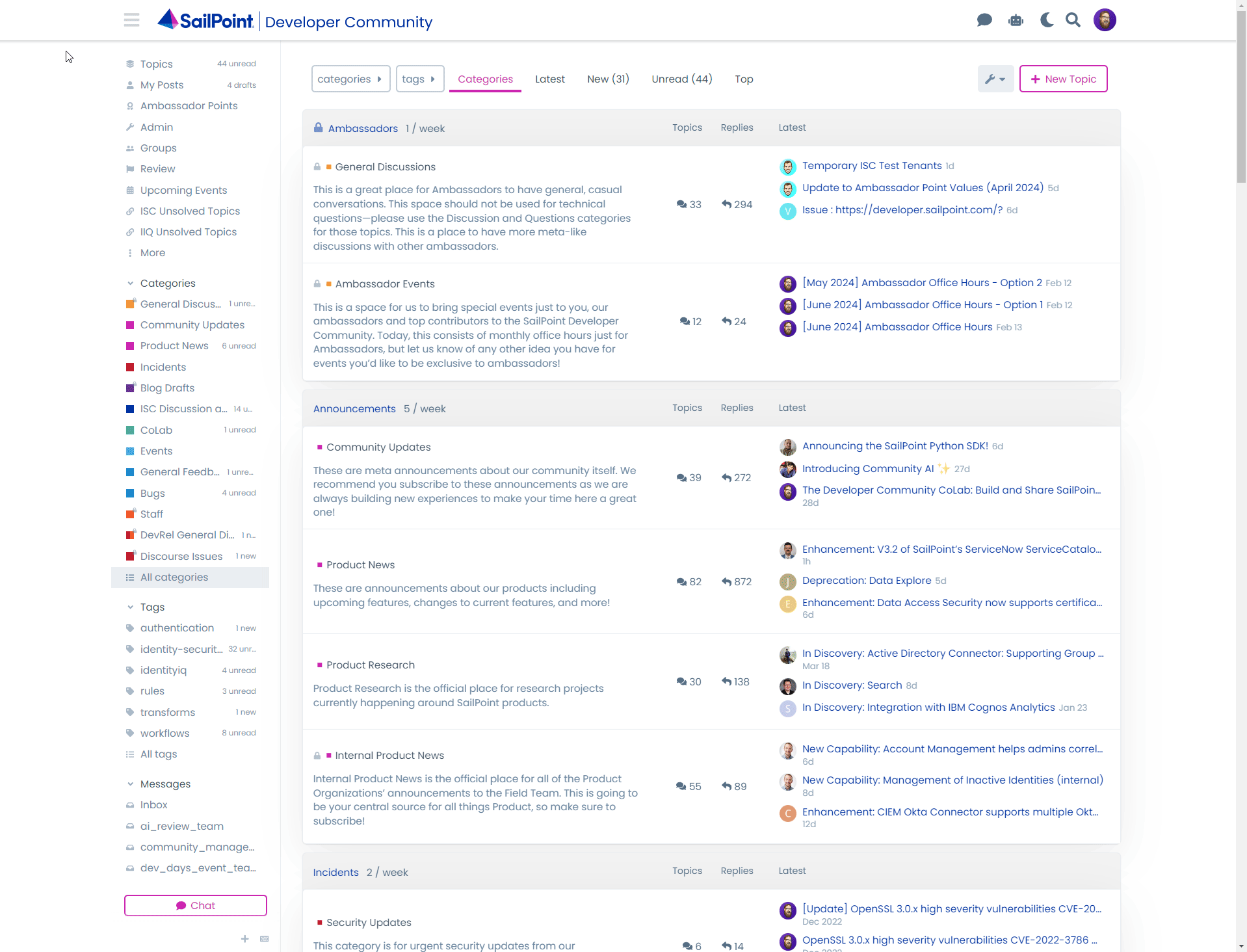Open the user profile avatar menu
Viewport: 1247px width, 952px height.
(x=1105, y=20)
